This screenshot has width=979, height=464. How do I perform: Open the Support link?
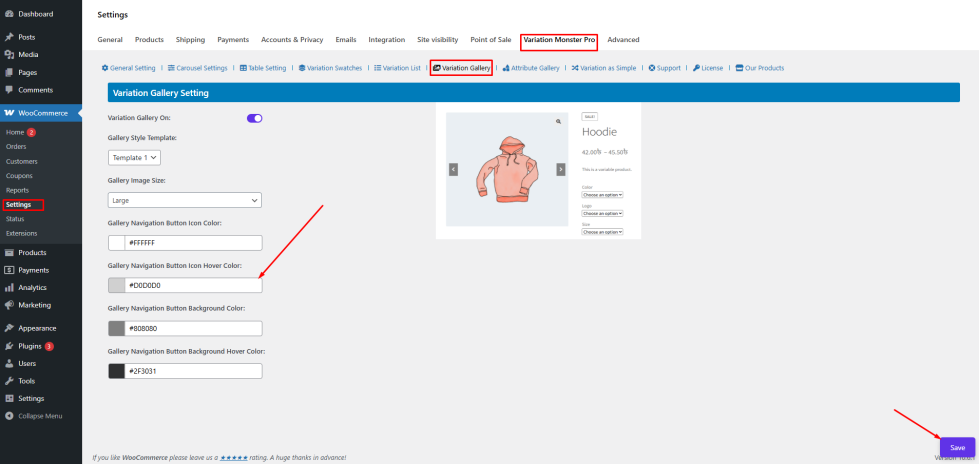(664, 68)
